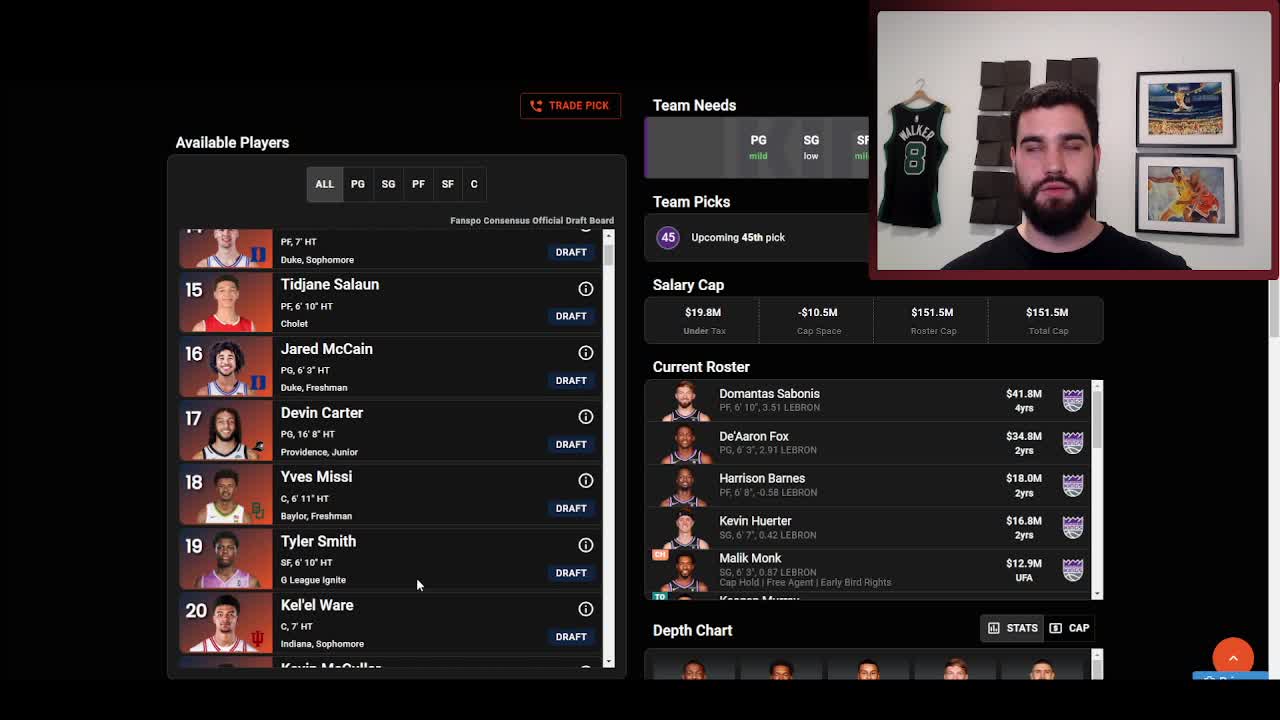Click the PG mild team need
Image resolution: width=1280 pixels, height=720 pixels.
(x=758, y=147)
